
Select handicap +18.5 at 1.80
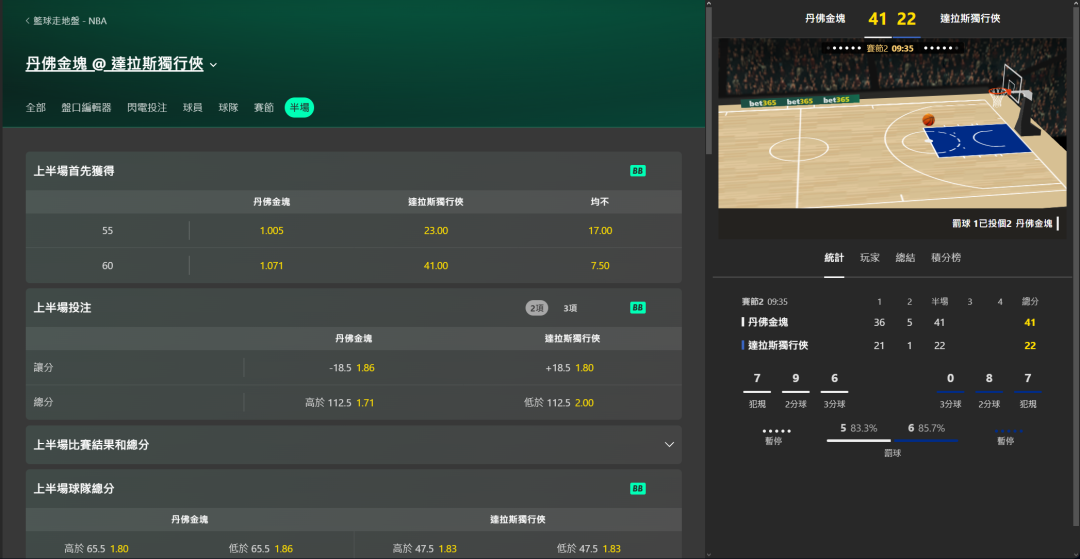point(572,368)
